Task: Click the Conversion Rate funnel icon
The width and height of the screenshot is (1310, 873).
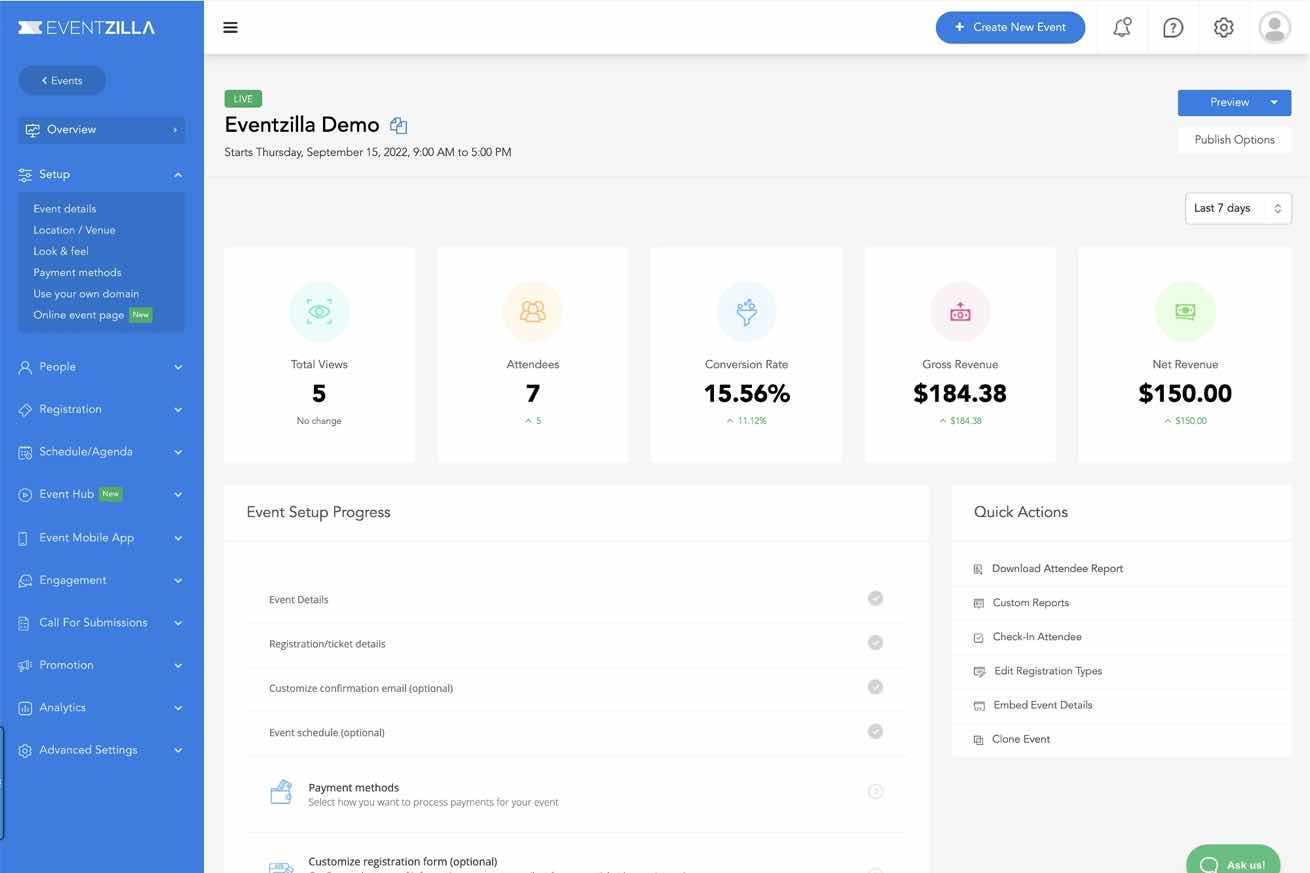Action: click(747, 312)
